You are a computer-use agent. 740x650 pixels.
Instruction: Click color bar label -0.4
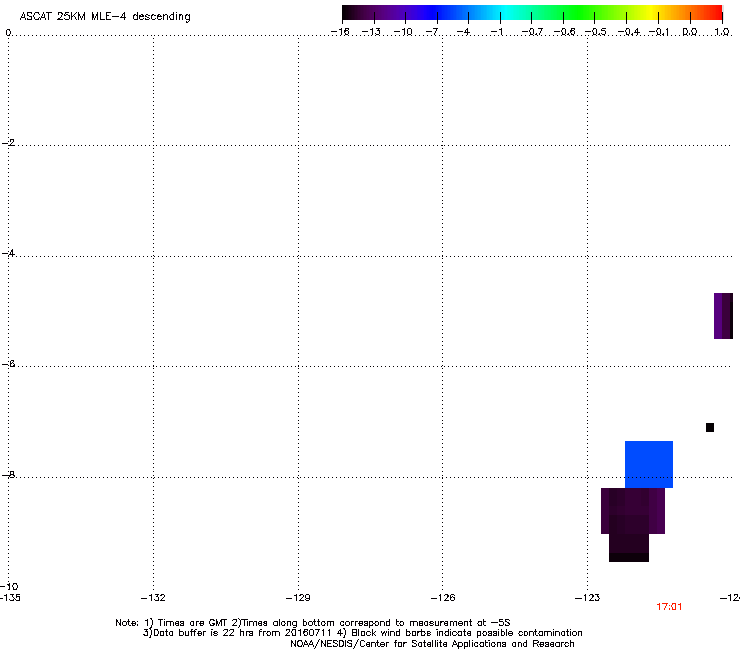click(629, 32)
